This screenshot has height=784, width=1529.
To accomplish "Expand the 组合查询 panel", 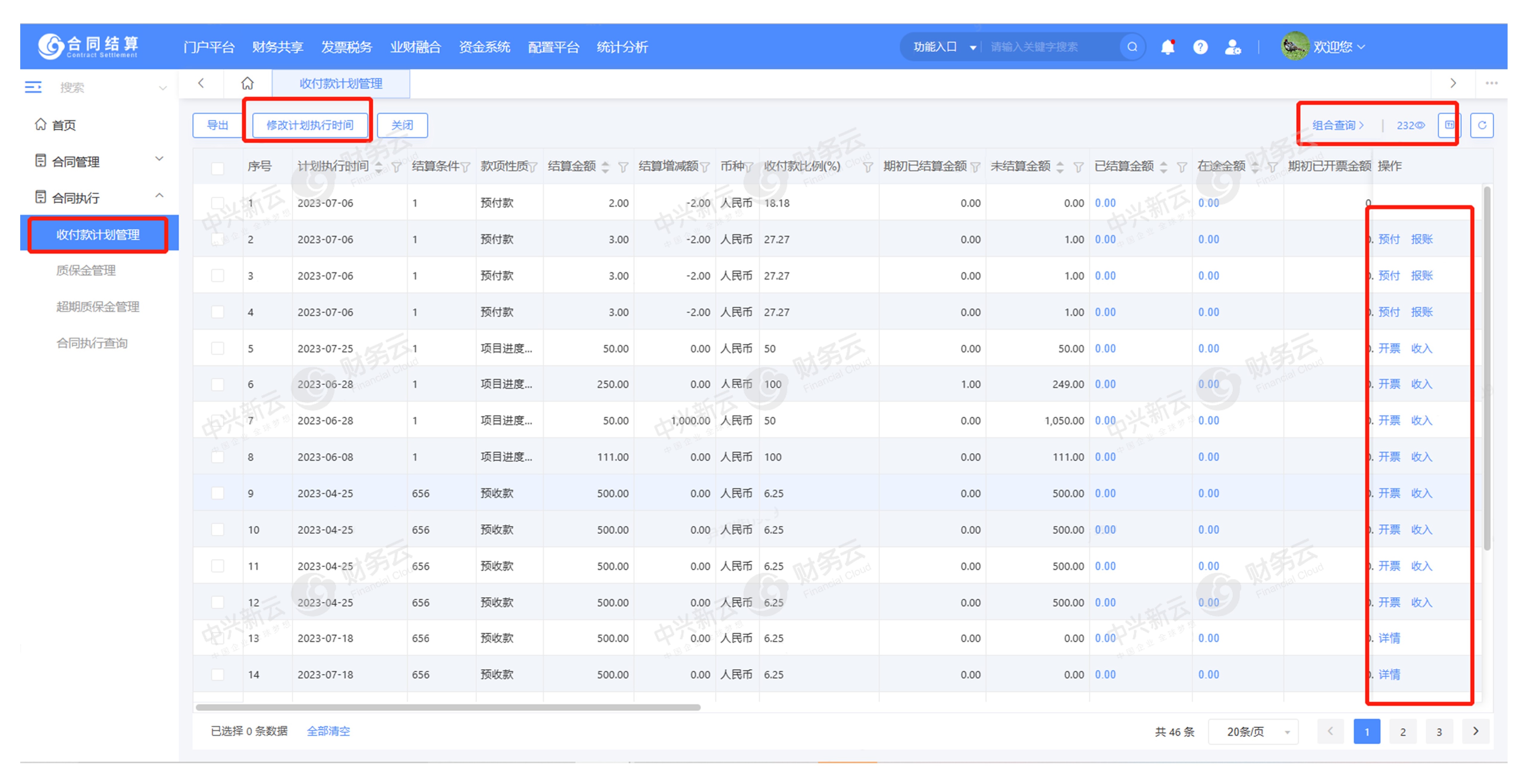I will pos(1338,125).
